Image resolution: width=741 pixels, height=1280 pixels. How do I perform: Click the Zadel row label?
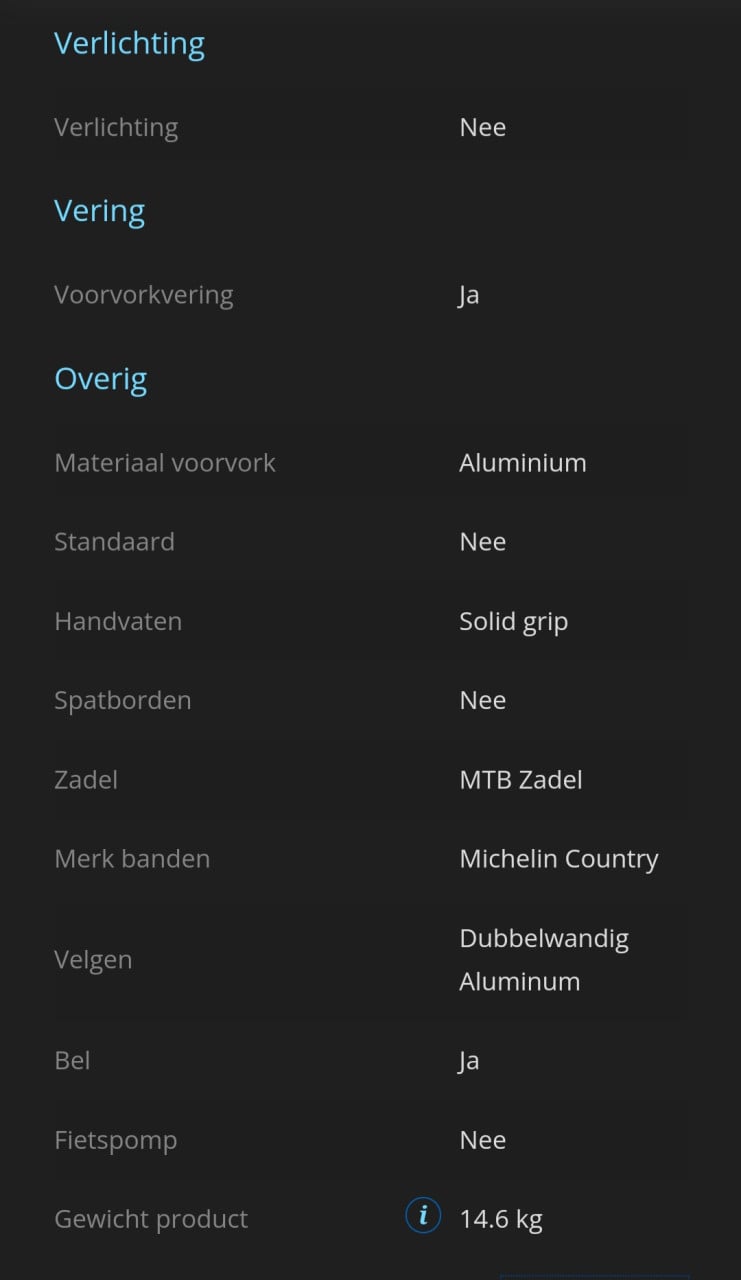[86, 780]
